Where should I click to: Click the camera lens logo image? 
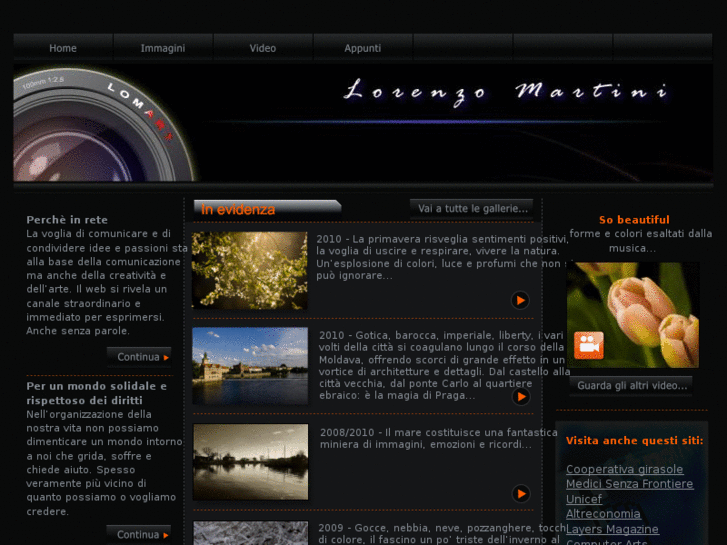tap(104, 124)
